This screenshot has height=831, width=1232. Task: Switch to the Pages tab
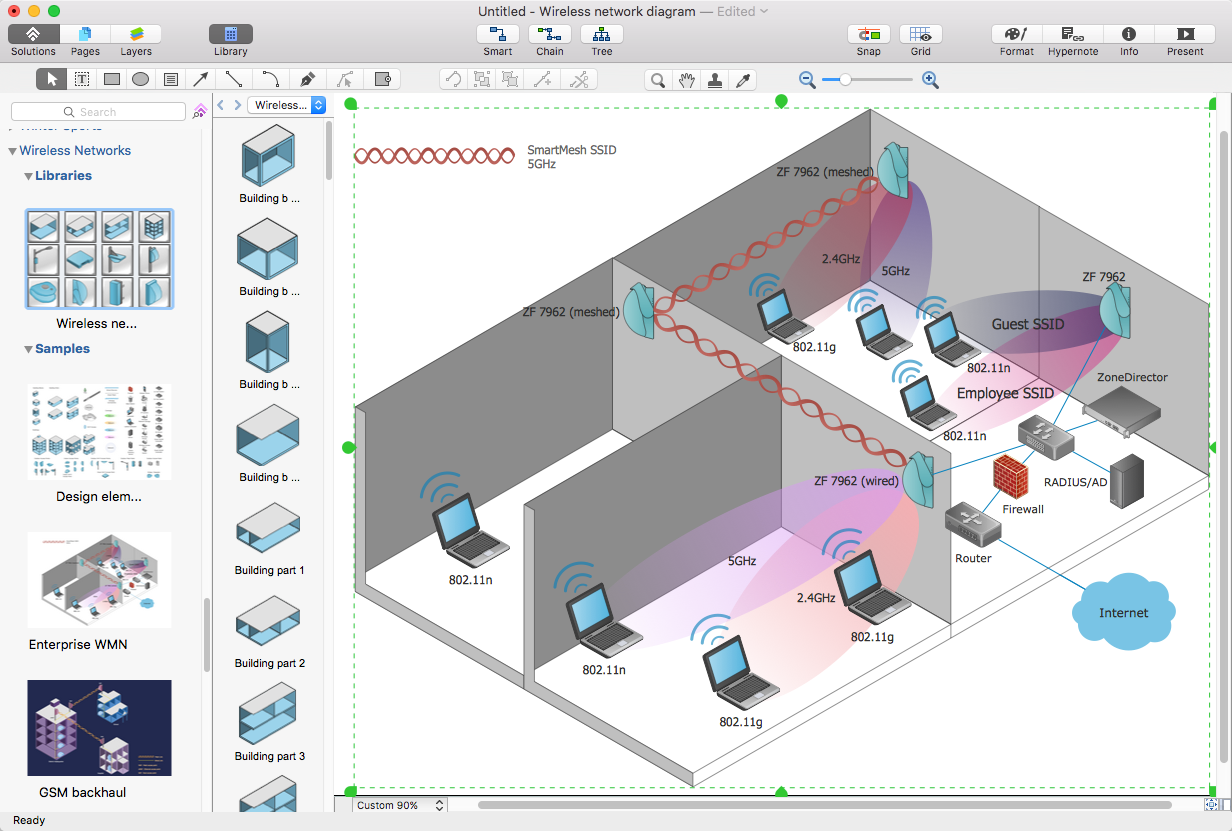pos(85,35)
